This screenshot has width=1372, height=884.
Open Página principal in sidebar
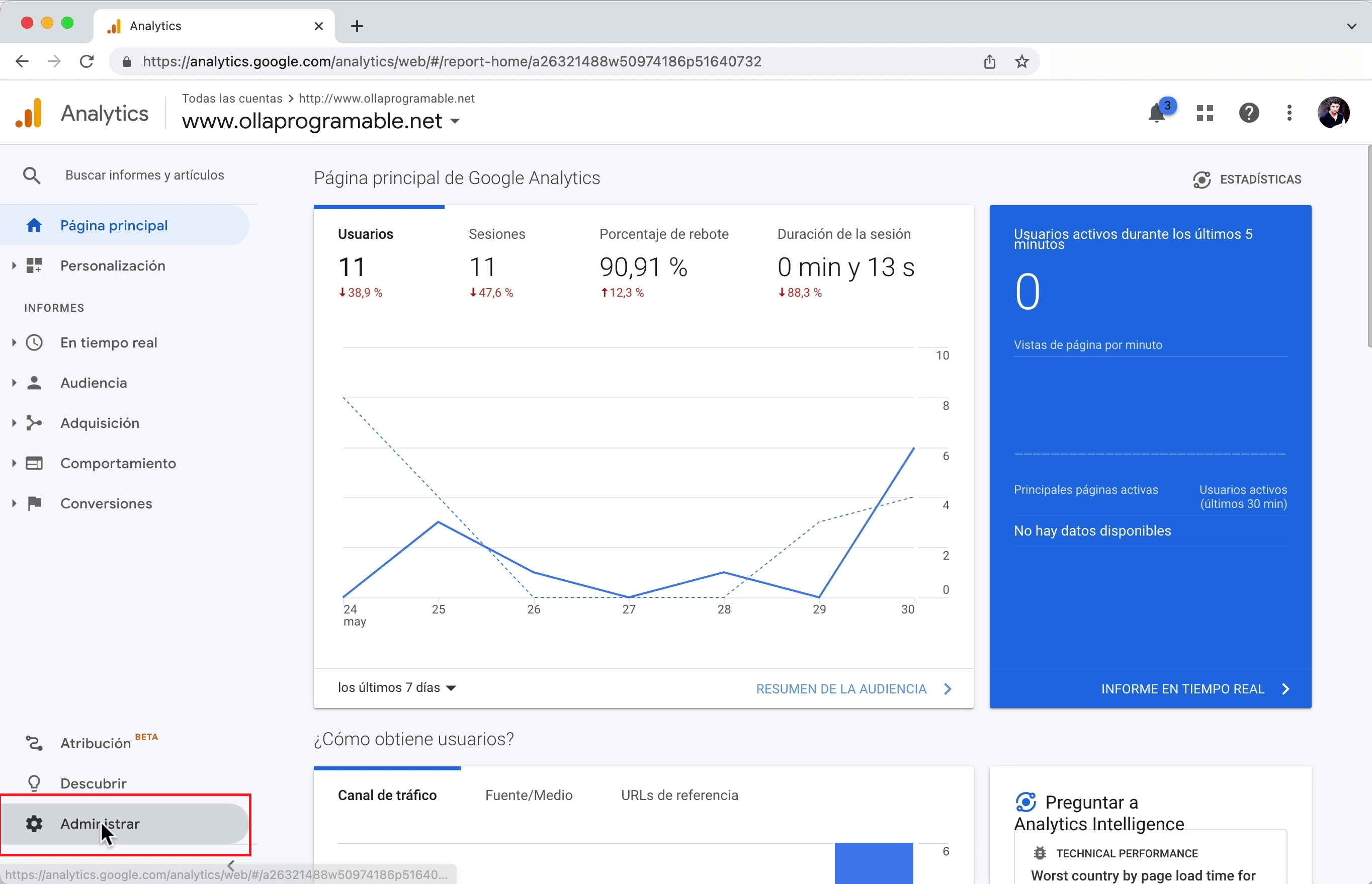point(125,226)
